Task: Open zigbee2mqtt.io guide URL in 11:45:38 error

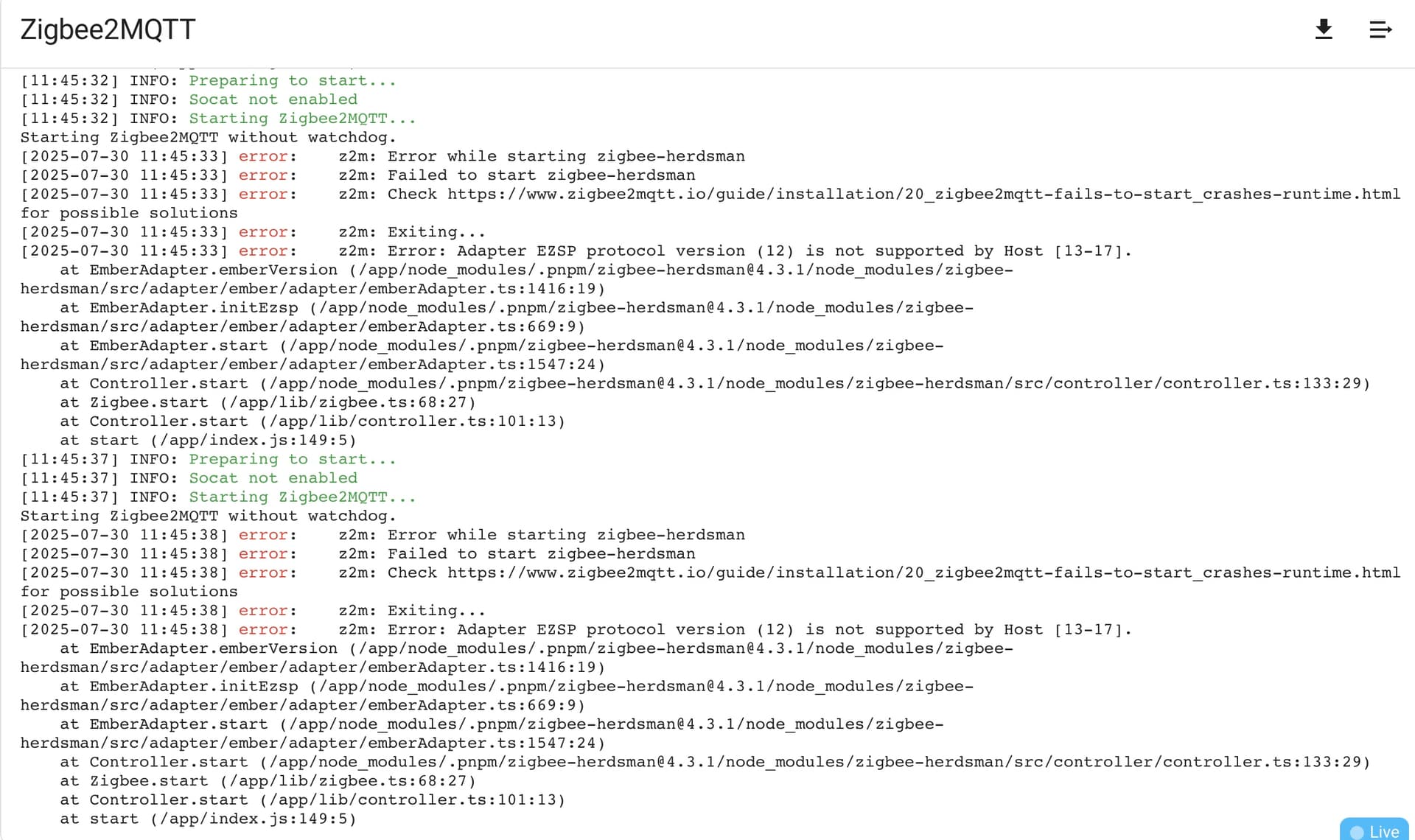Action: (923, 573)
